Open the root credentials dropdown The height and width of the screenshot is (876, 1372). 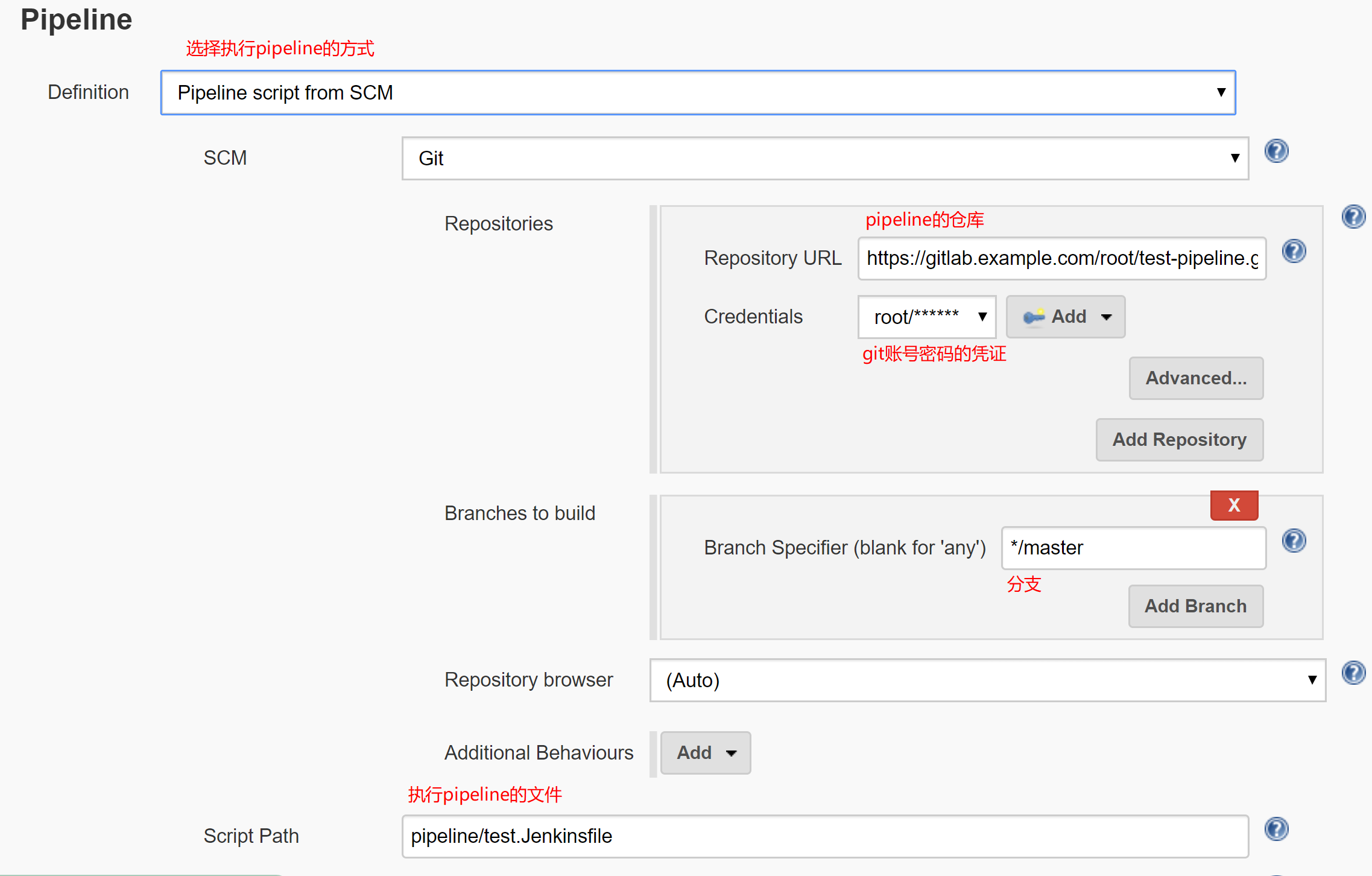point(926,317)
